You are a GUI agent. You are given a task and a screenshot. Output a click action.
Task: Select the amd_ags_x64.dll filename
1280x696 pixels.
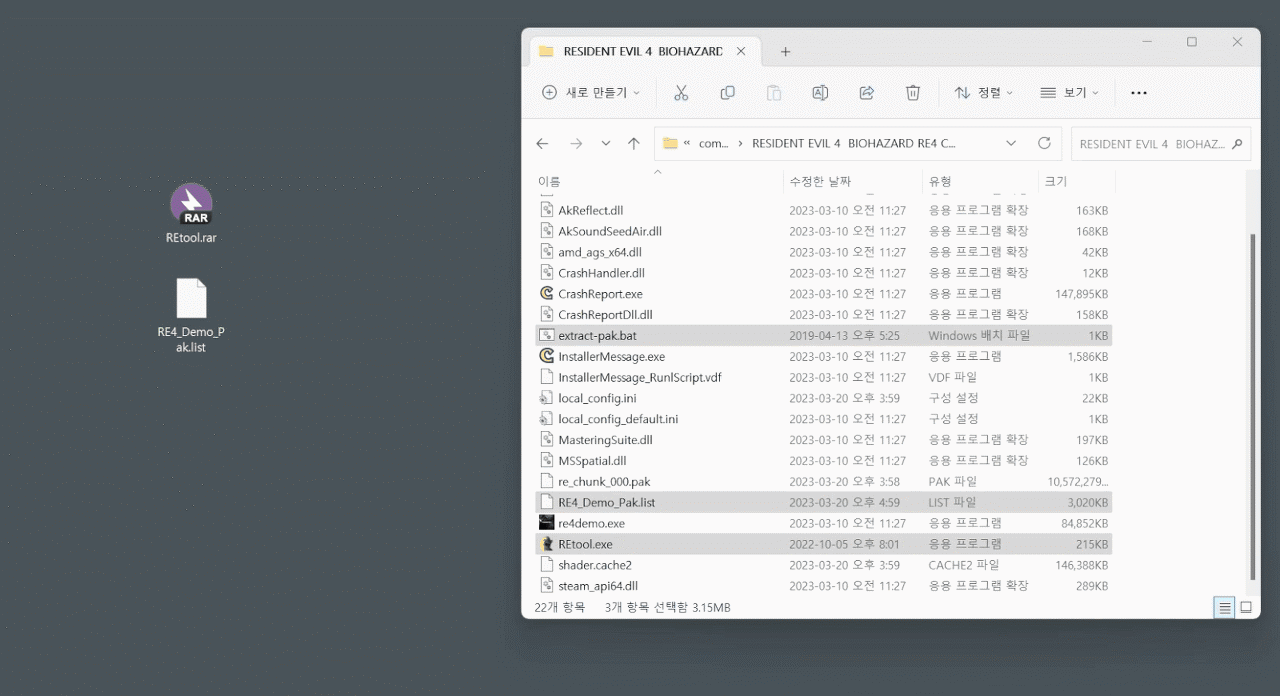(600, 252)
